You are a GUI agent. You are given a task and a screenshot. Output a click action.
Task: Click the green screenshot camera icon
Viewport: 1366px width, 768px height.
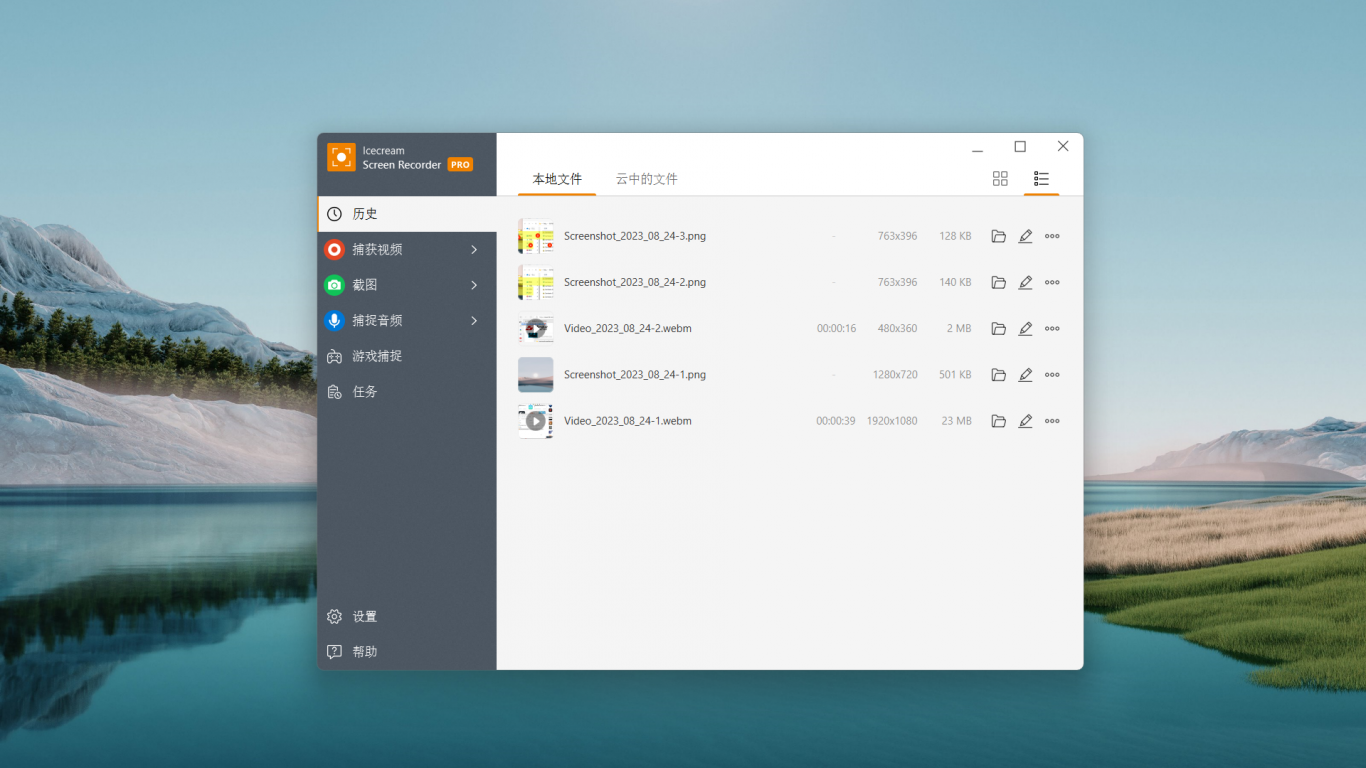335,285
